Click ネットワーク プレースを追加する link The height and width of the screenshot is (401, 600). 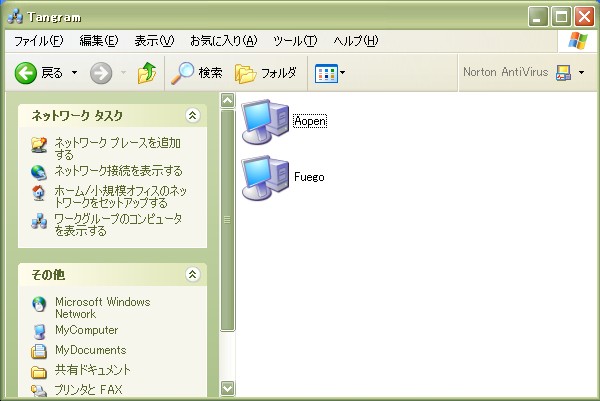(117, 148)
